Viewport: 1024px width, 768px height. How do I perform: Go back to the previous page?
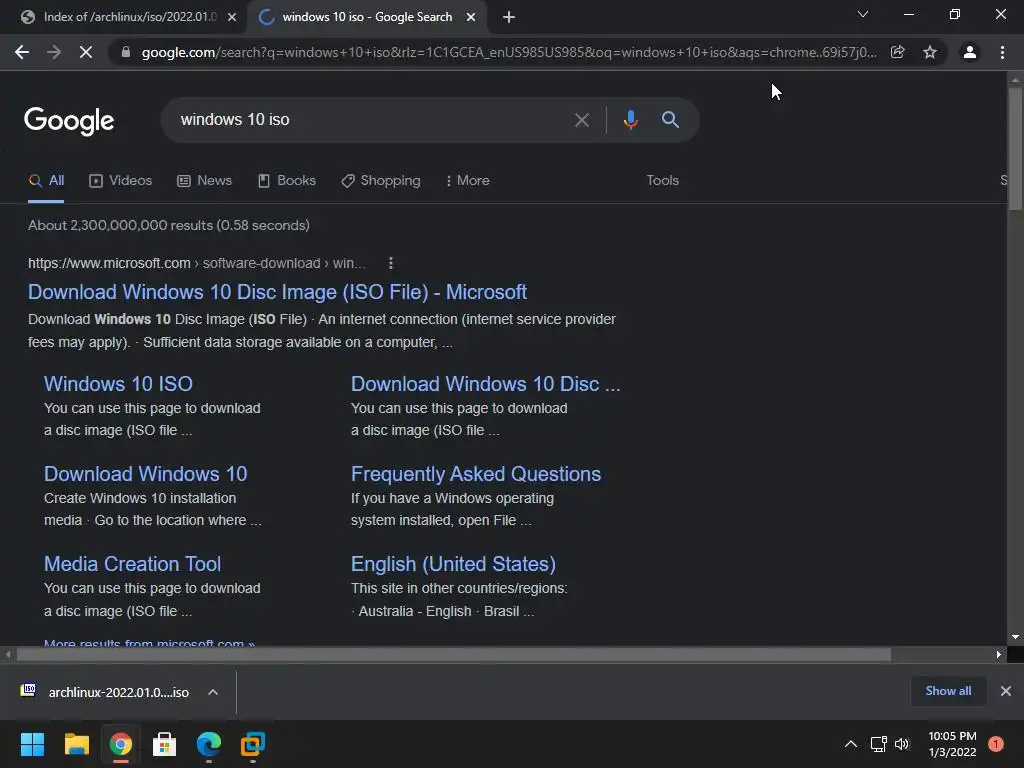click(22, 52)
